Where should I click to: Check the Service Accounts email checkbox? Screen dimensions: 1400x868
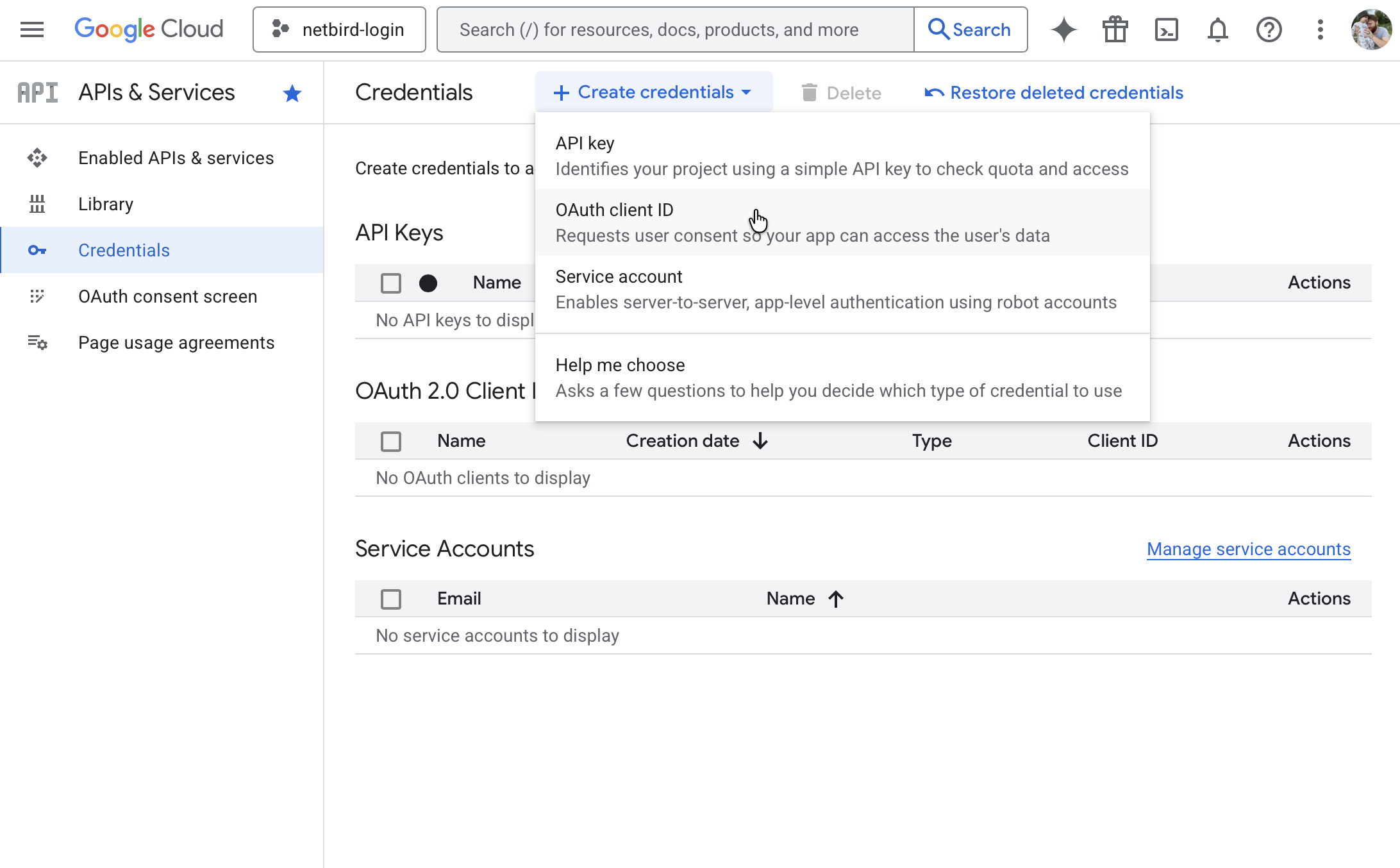pos(390,598)
